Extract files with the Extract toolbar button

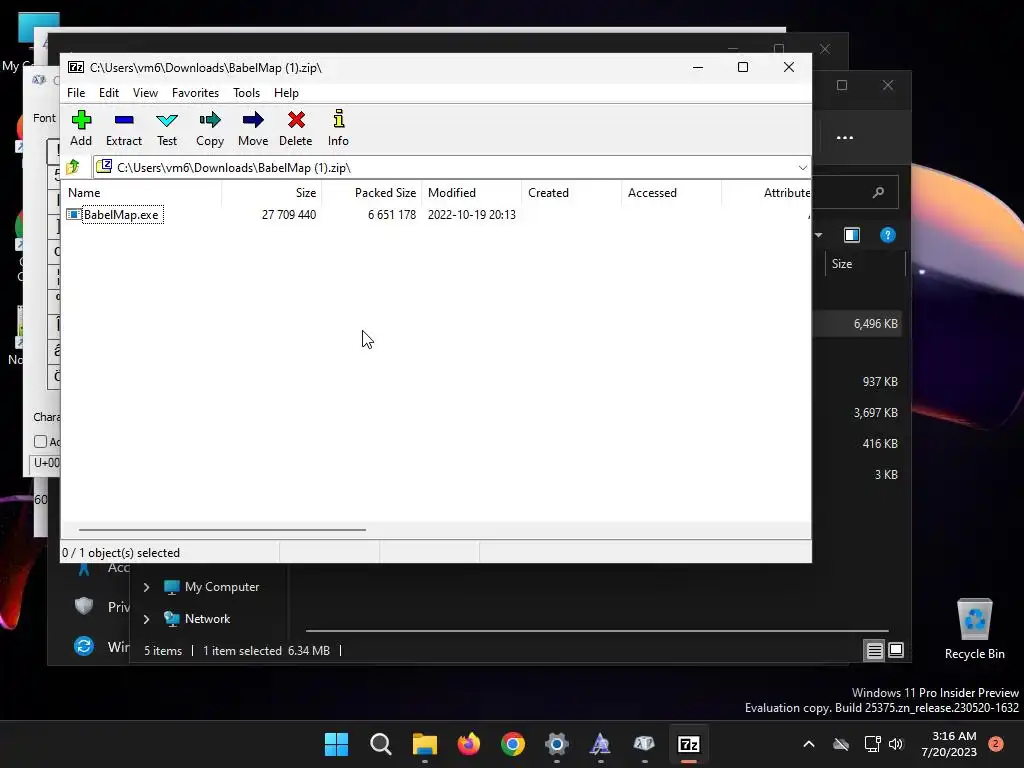click(x=123, y=128)
